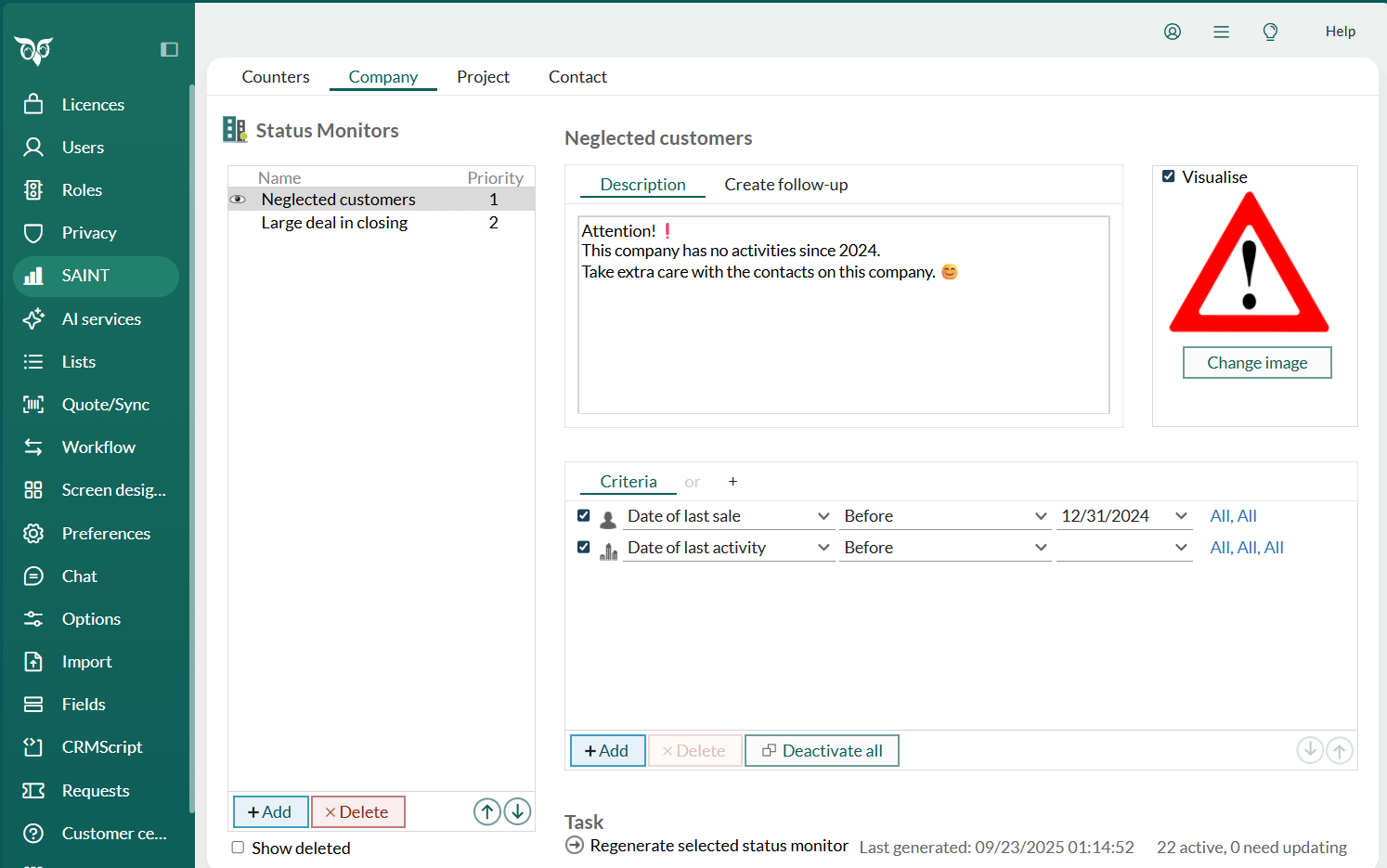The image size is (1387, 868).
Task: Enable the Show deleted checkbox
Action: point(238,848)
